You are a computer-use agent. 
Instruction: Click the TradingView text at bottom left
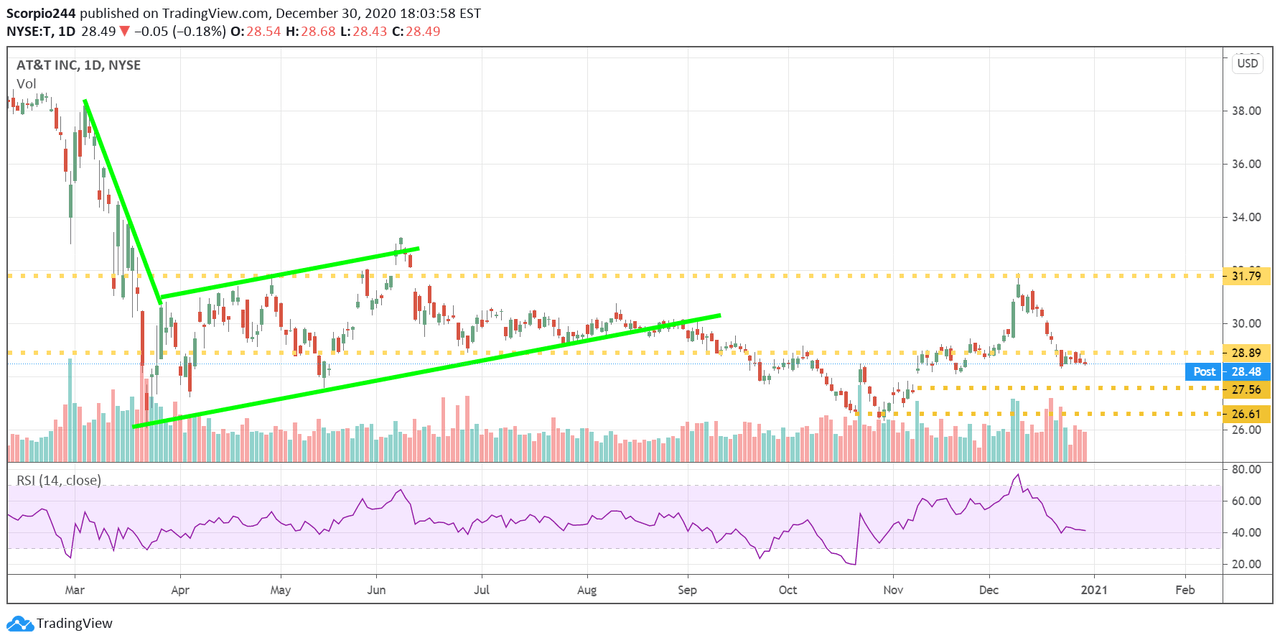point(76,624)
